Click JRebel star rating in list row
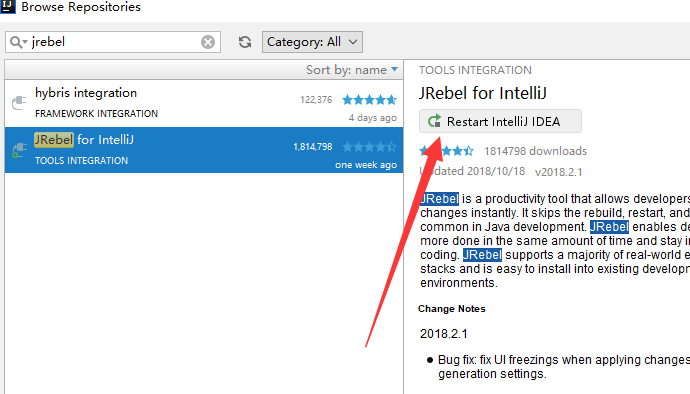 tap(370, 147)
